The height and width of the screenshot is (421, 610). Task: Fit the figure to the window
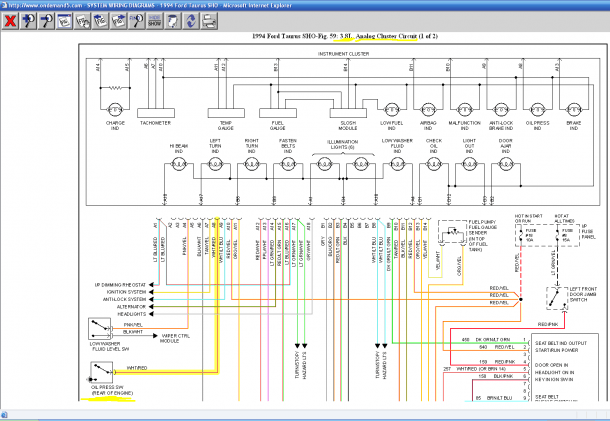pos(64,21)
